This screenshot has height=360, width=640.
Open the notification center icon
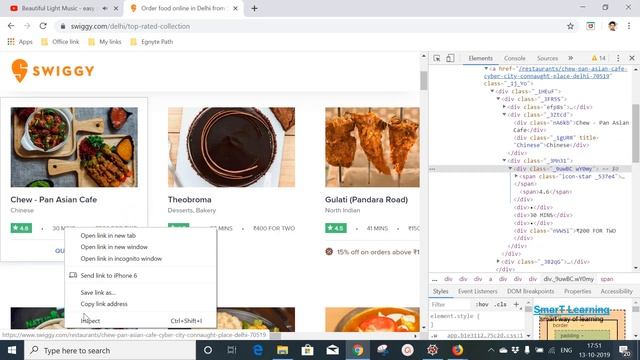coord(624,350)
